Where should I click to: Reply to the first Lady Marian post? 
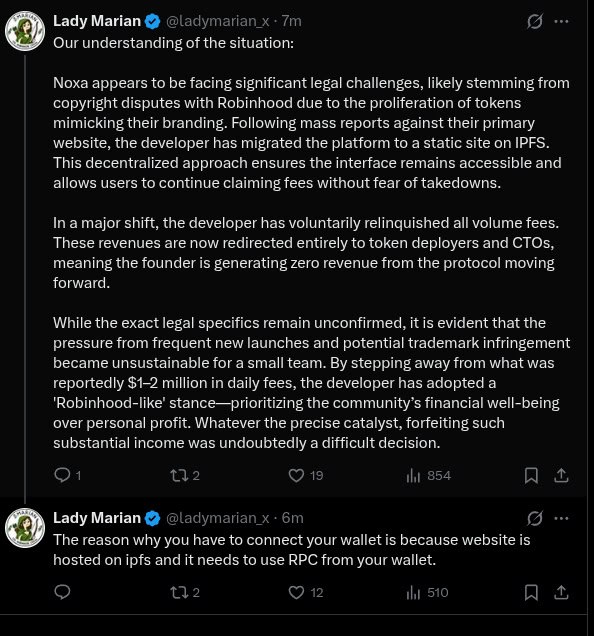point(67,475)
